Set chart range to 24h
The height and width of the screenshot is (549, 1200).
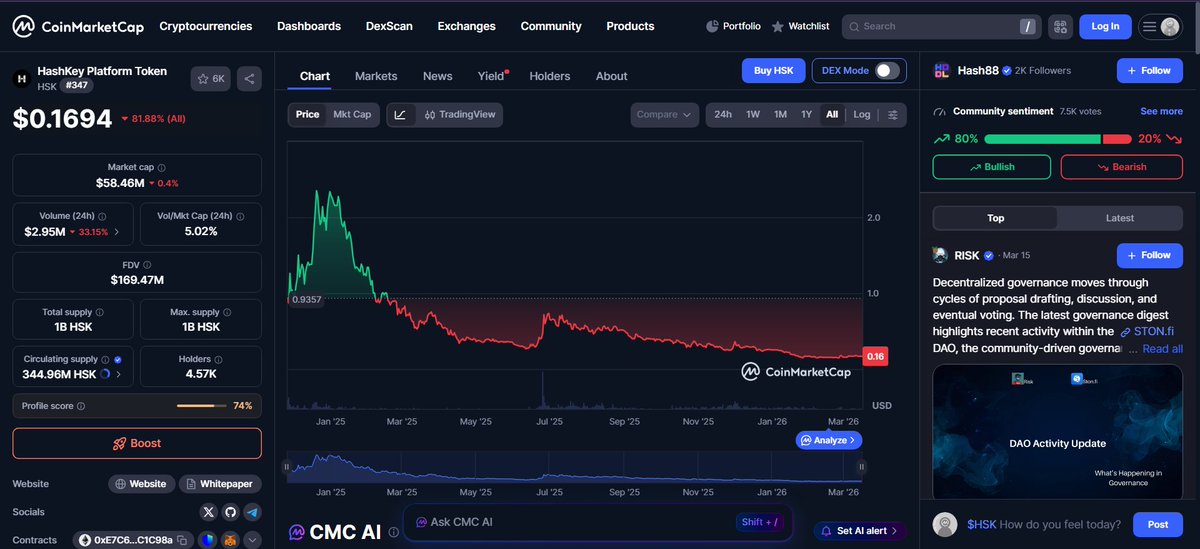coord(723,114)
